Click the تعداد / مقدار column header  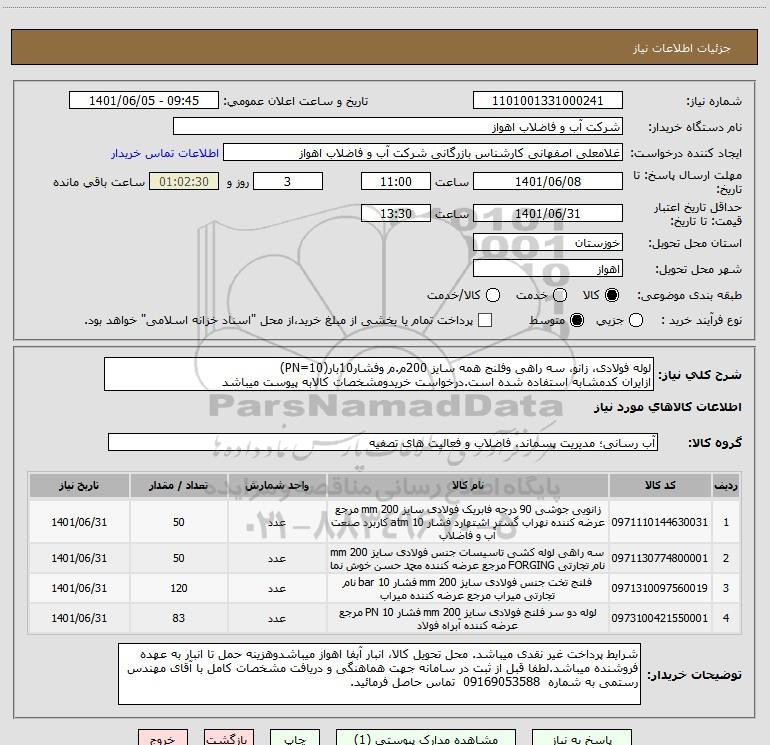[x=178, y=485]
